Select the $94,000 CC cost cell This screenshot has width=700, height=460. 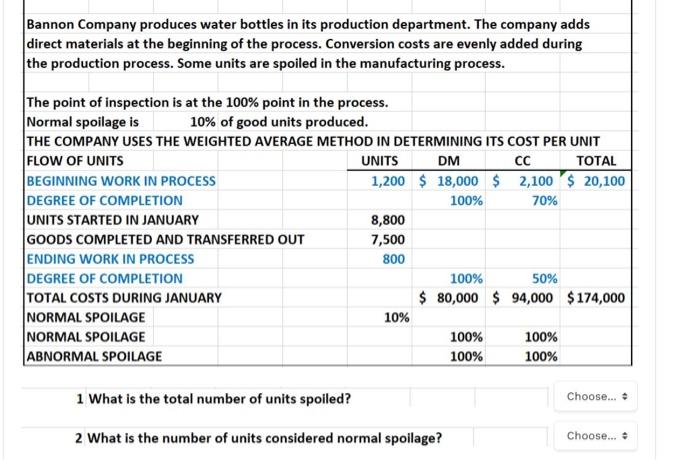[523, 298]
